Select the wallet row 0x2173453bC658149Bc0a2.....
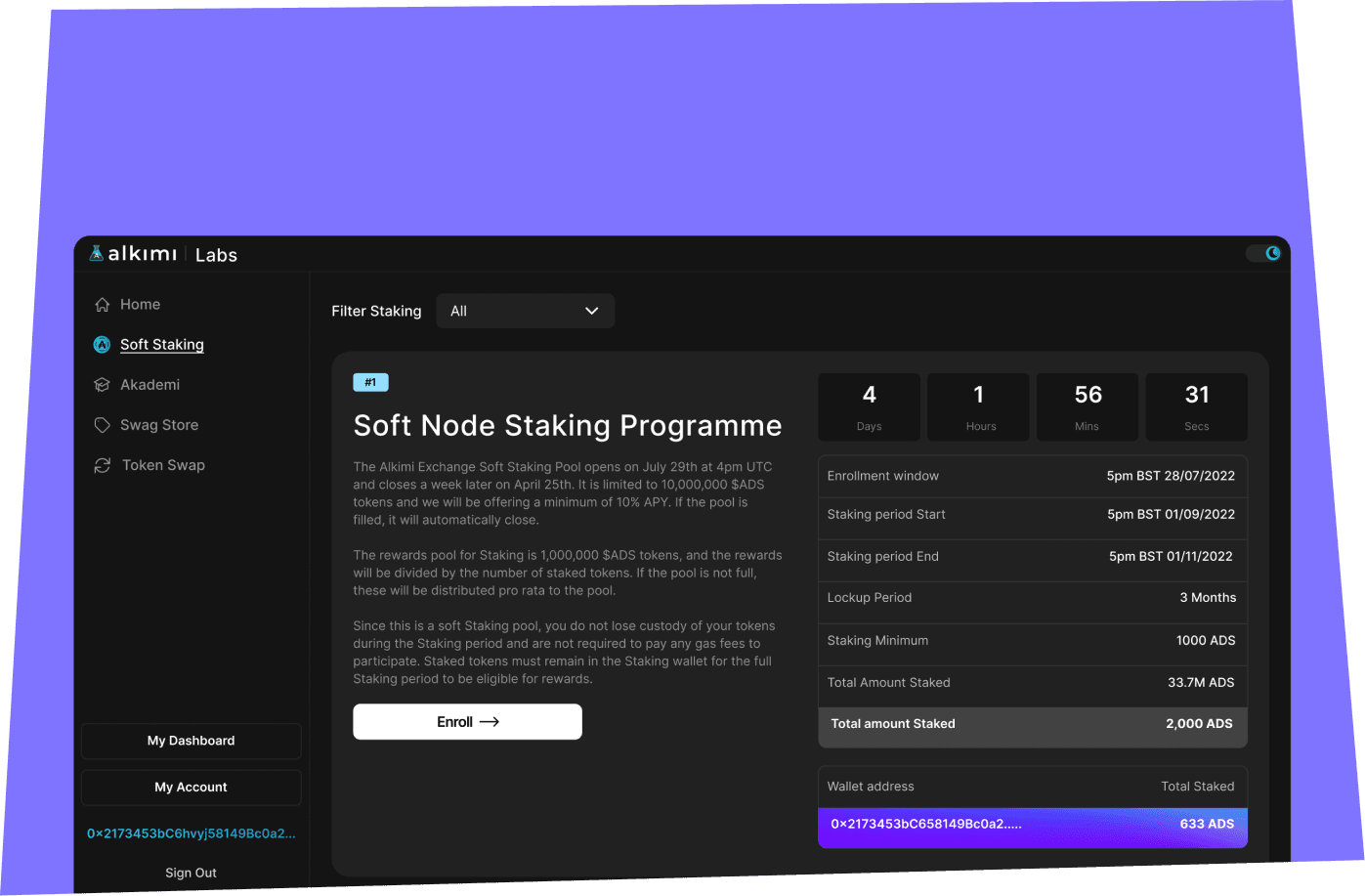Image resolution: width=1365 pixels, height=896 pixels. pyautogui.click(x=1033, y=827)
